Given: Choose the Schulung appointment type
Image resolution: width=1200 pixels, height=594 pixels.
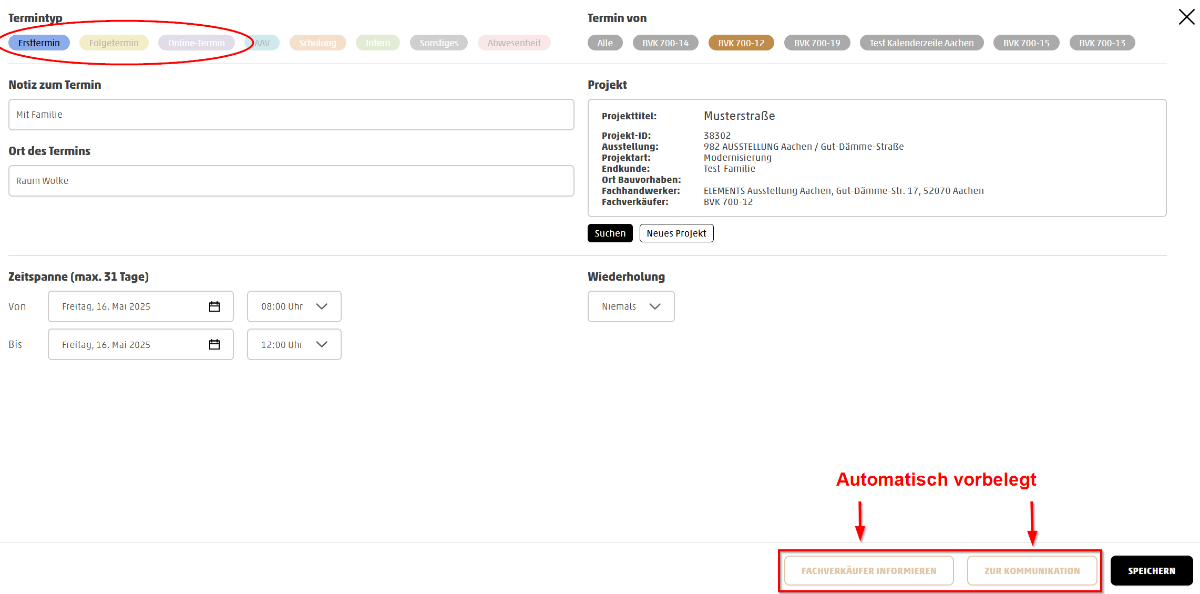Looking at the screenshot, I should pos(318,43).
